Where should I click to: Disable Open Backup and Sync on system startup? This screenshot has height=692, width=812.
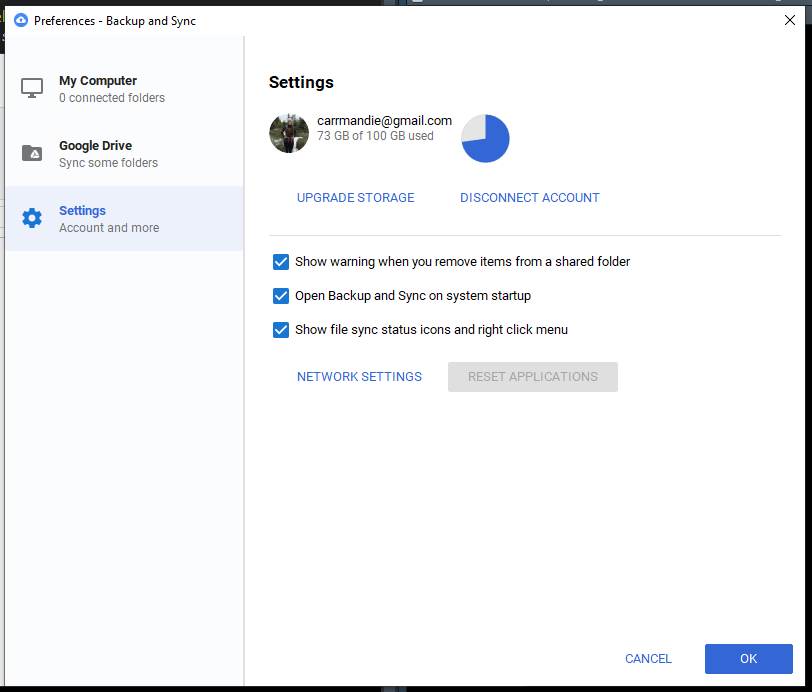[281, 296]
